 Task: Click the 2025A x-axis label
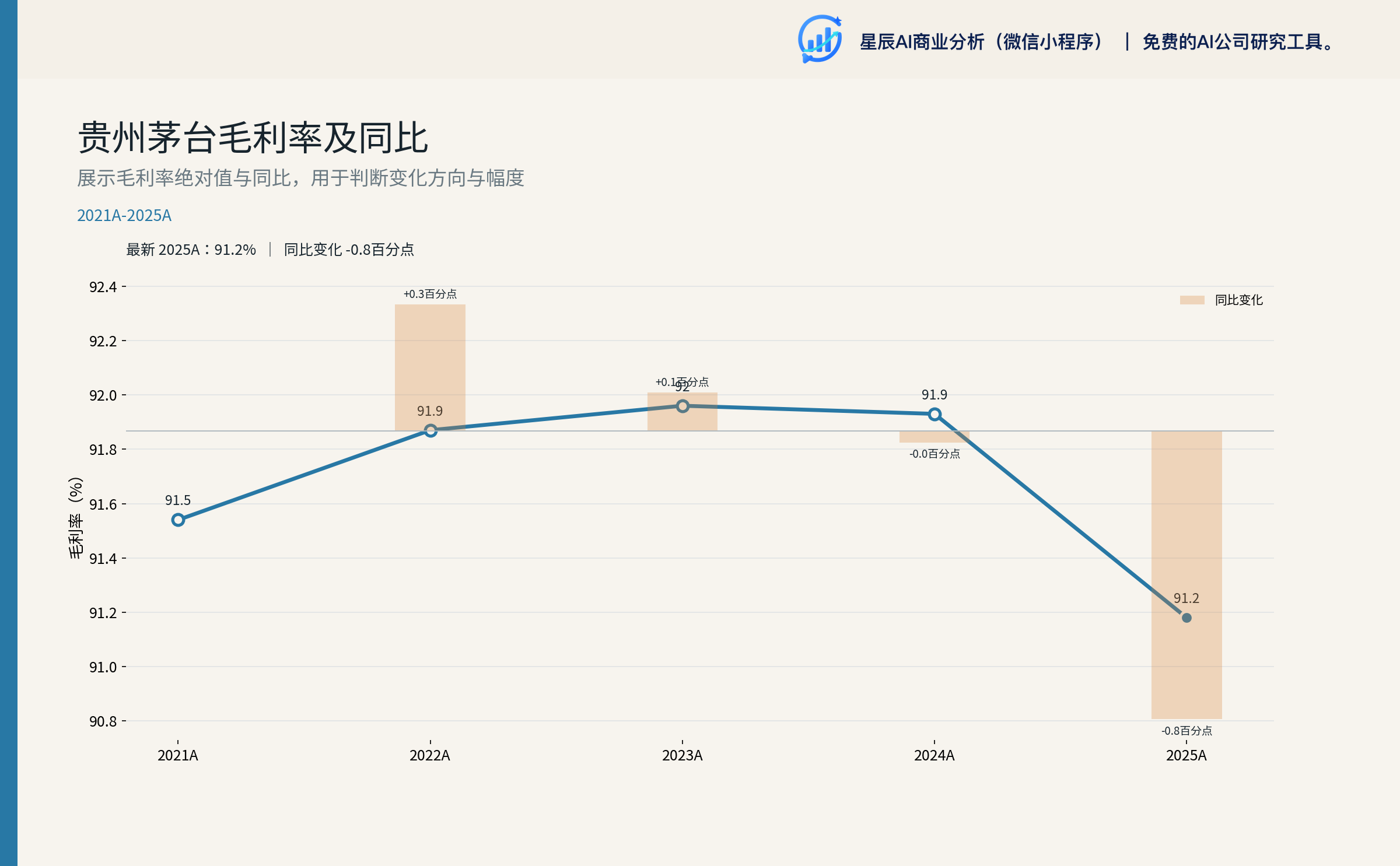[x=1186, y=756]
